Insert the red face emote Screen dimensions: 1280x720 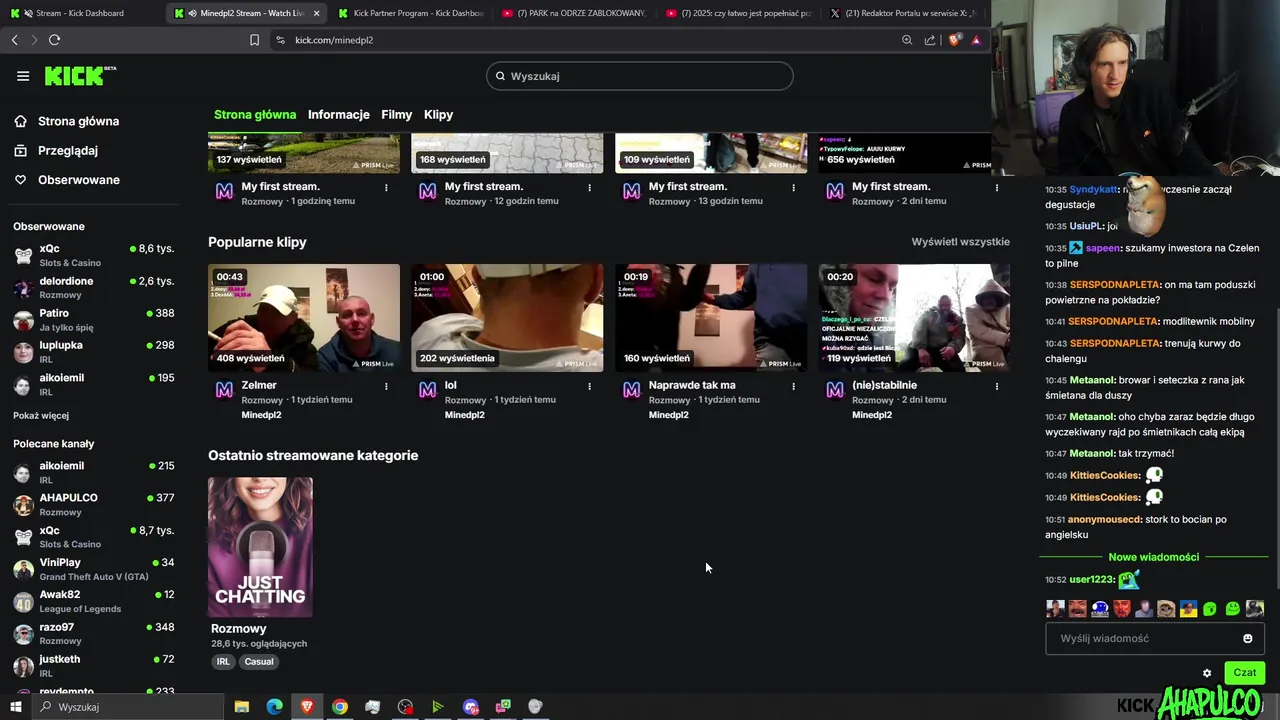coord(1122,608)
